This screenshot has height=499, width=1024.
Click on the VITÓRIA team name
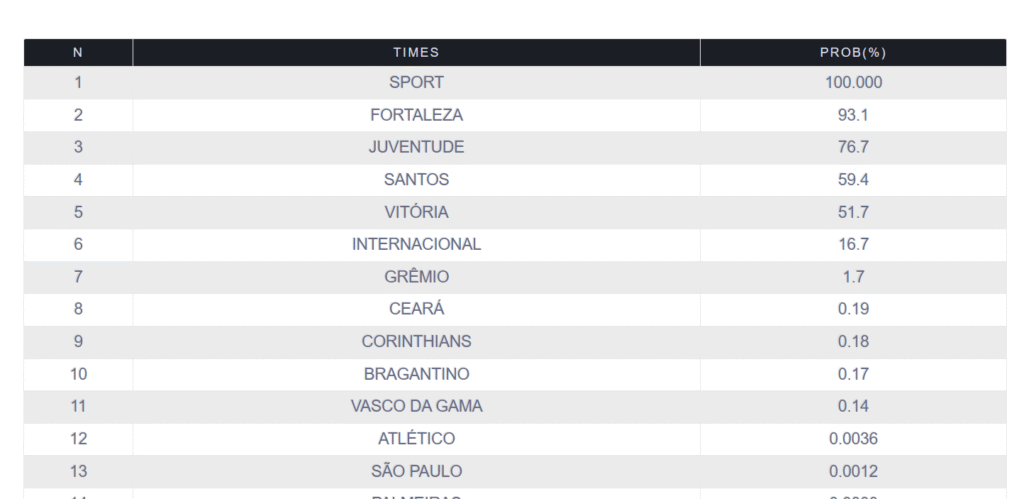[x=416, y=212]
